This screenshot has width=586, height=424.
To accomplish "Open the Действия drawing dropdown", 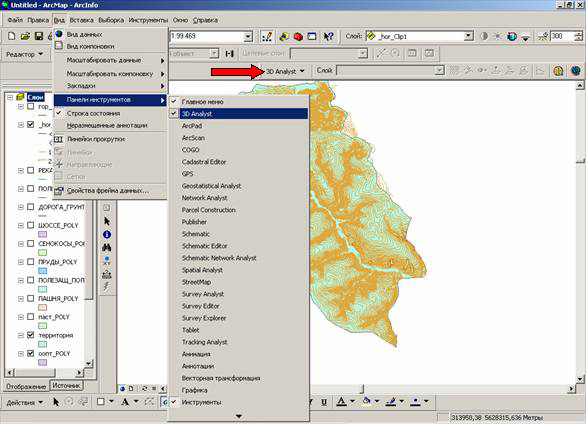I will [25, 402].
